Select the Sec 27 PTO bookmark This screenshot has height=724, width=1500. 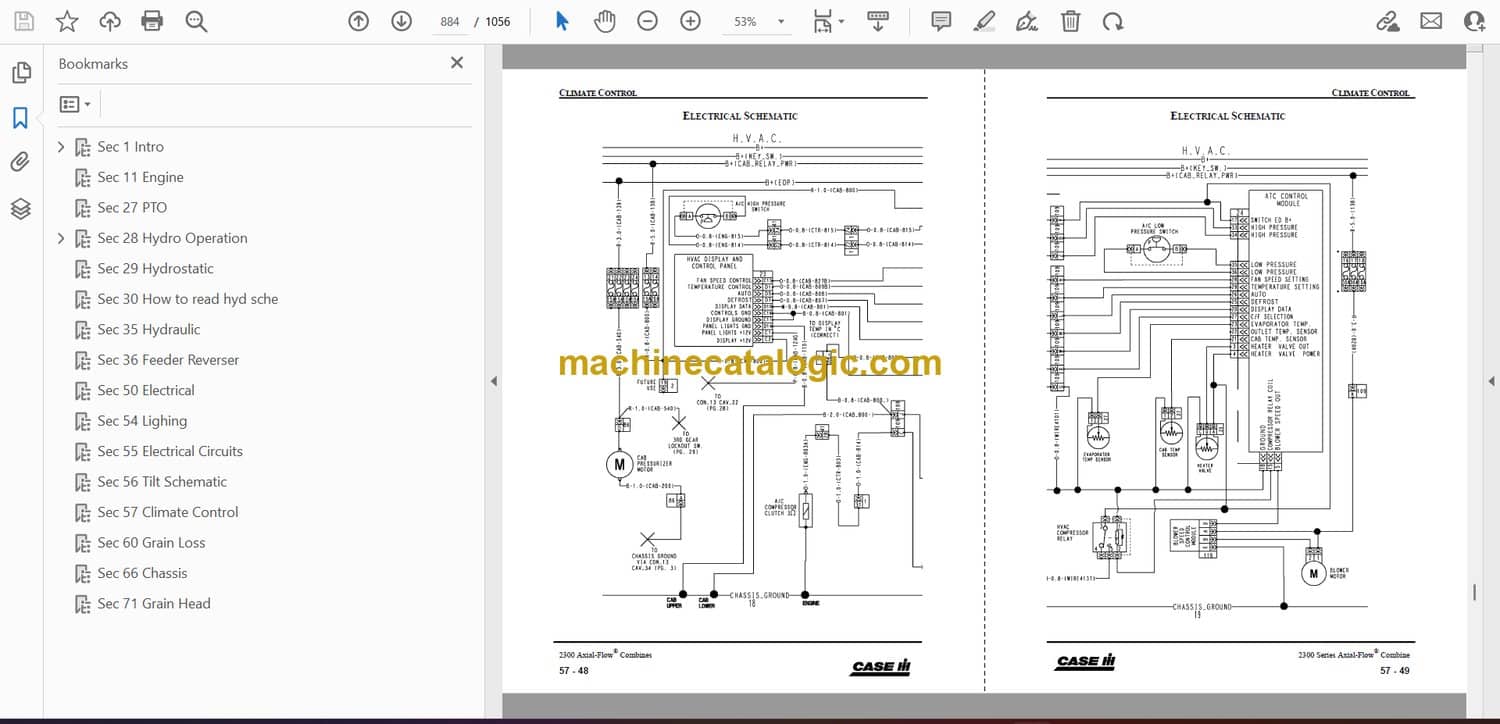pyautogui.click(x=132, y=208)
